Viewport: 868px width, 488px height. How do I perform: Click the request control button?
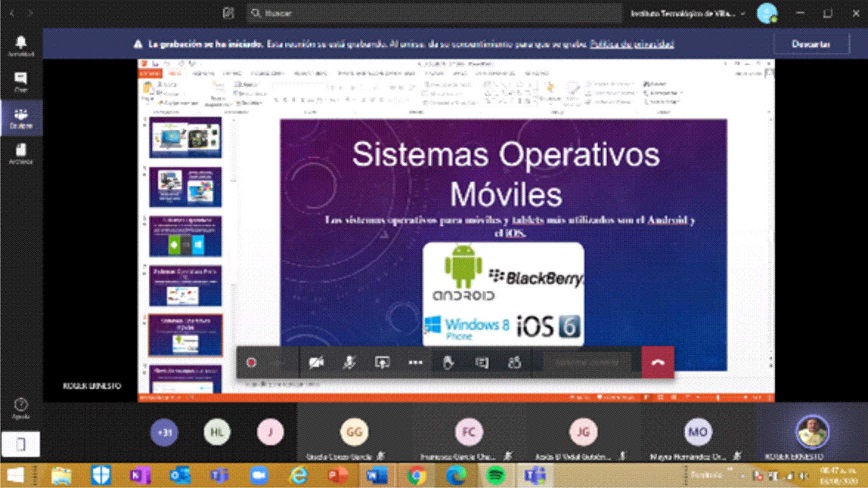586,362
